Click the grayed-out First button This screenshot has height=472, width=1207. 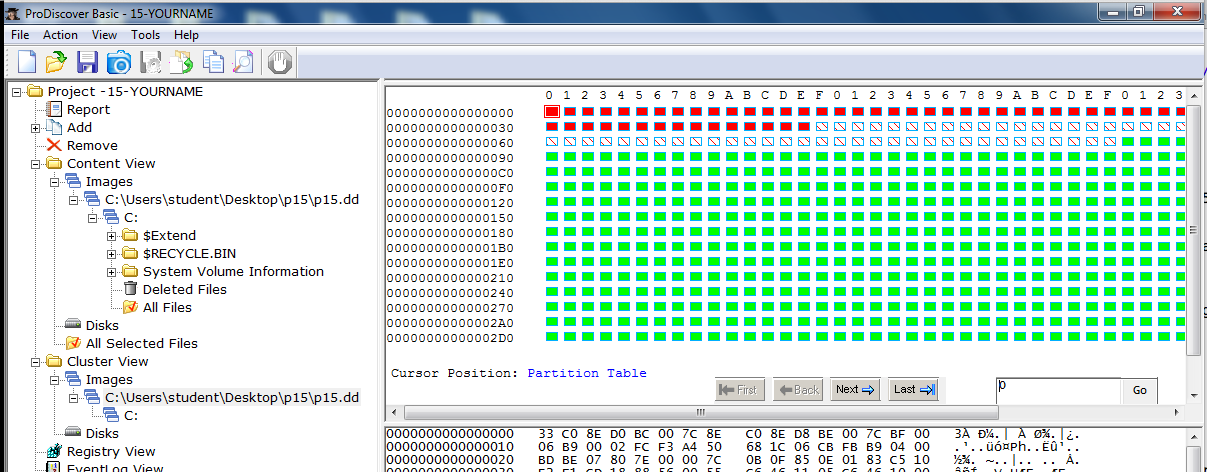click(740, 390)
